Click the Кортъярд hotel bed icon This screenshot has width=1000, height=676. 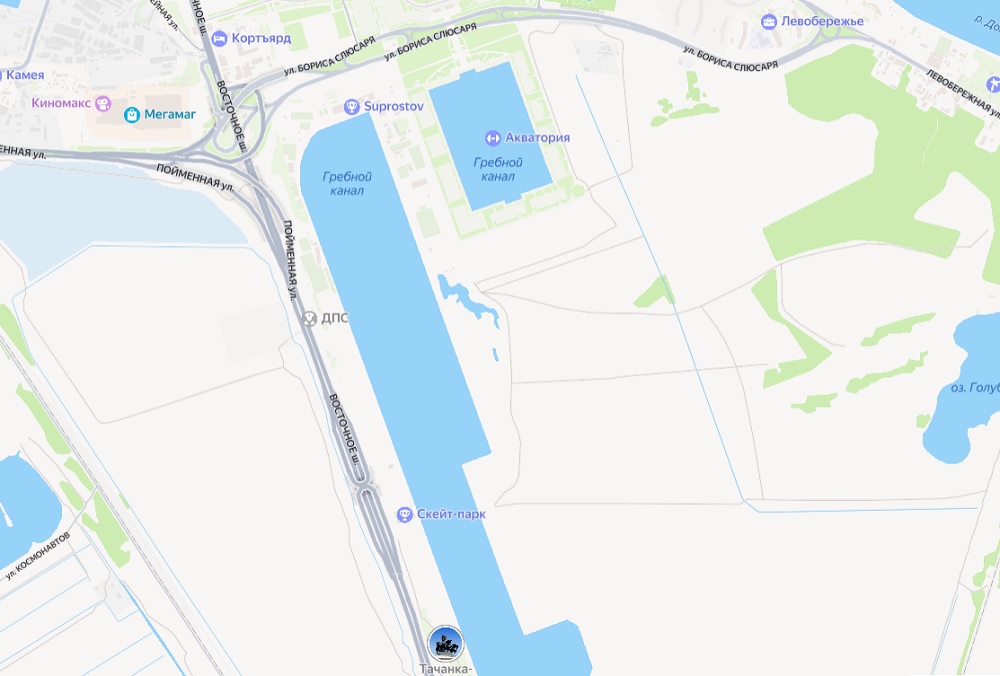click(x=219, y=39)
